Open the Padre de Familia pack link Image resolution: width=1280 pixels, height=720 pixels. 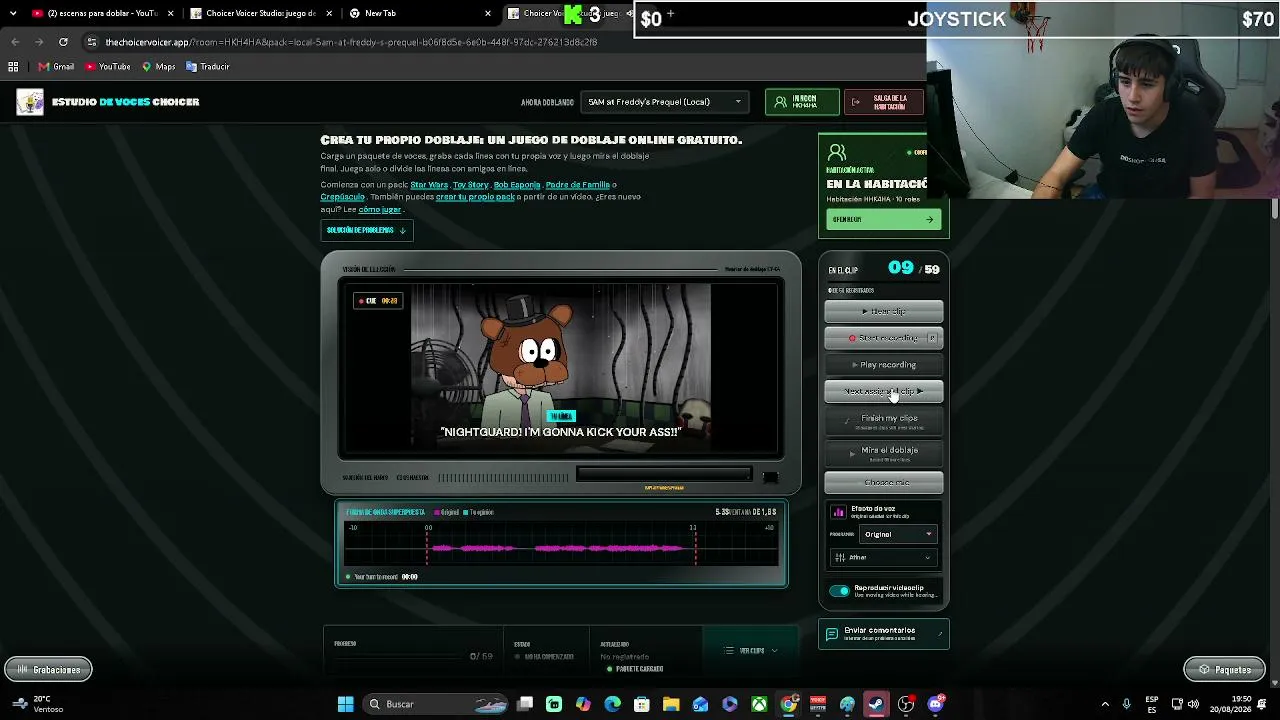[578, 185]
